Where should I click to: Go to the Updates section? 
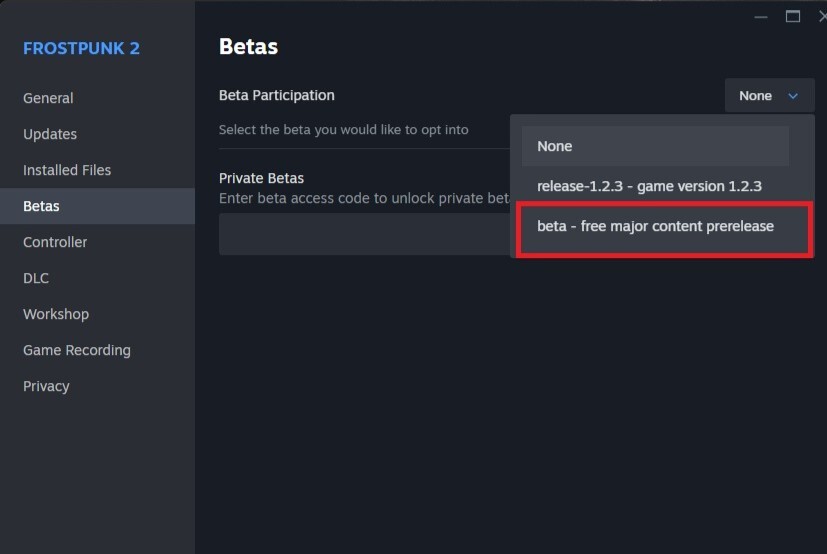click(x=50, y=134)
